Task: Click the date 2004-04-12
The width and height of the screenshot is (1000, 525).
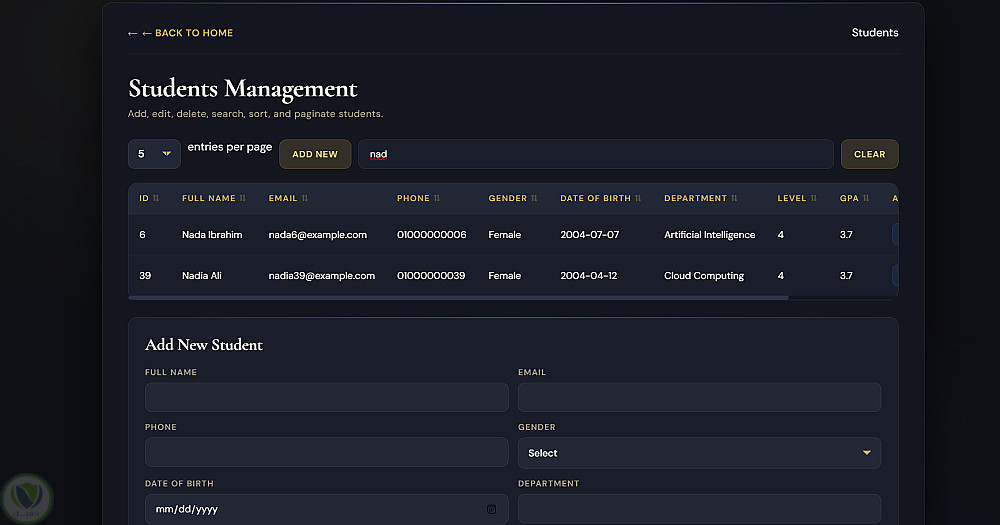Action: point(589,276)
